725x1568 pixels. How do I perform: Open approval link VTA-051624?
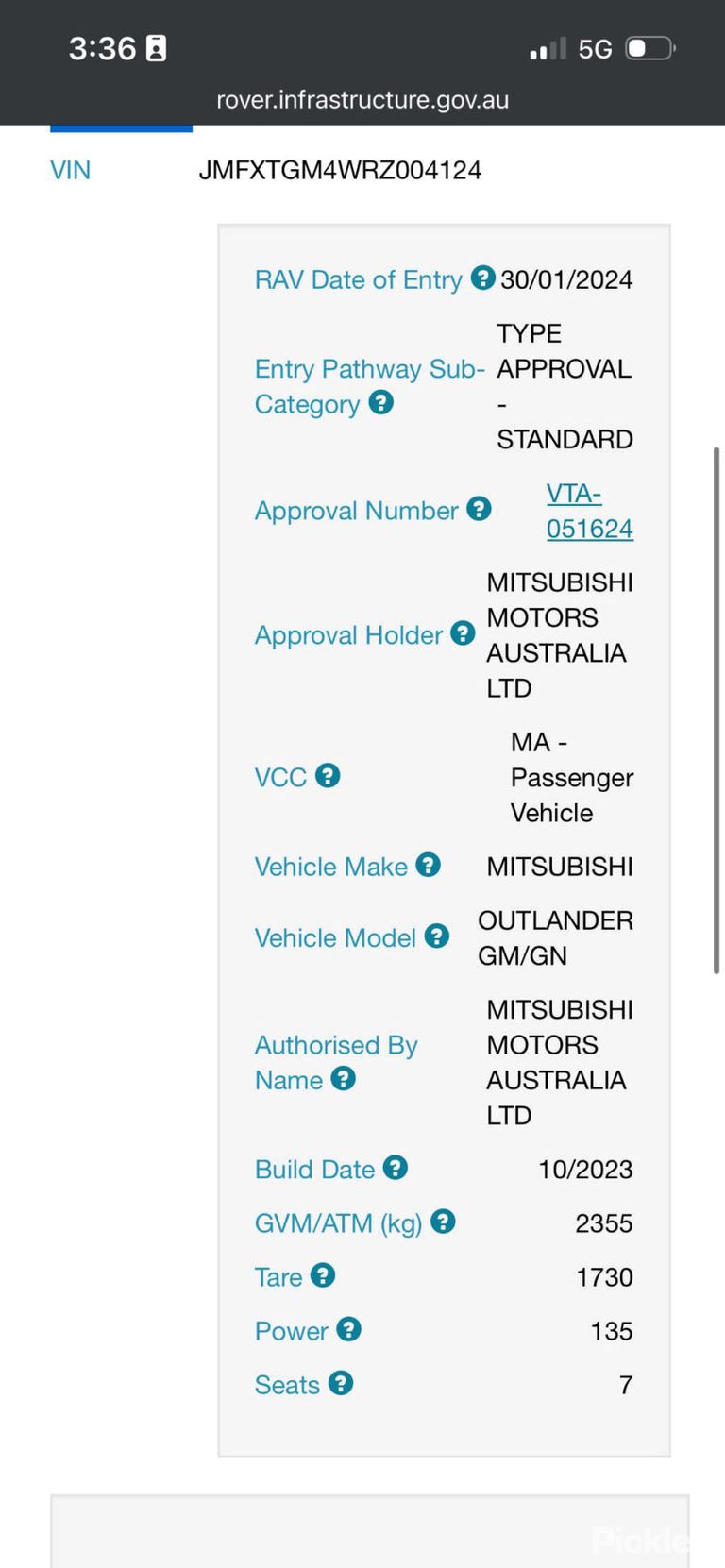point(590,511)
